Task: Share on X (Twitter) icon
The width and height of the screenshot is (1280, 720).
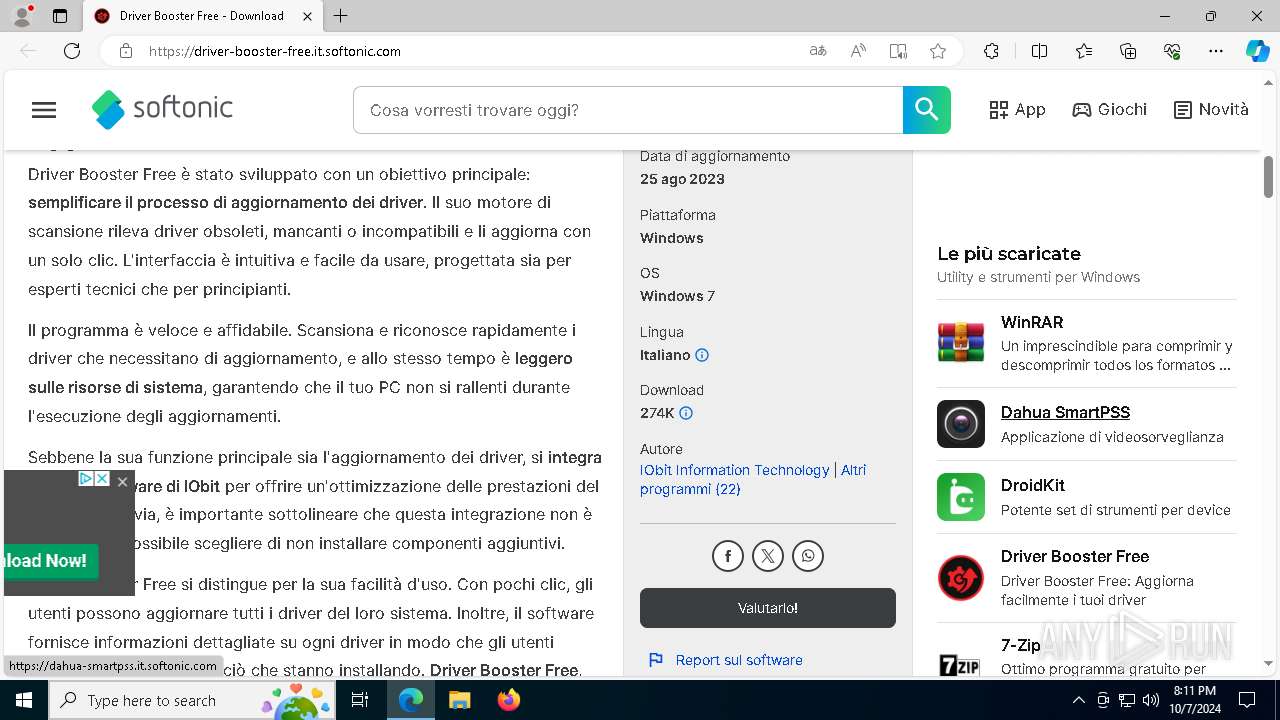Action: (768, 556)
